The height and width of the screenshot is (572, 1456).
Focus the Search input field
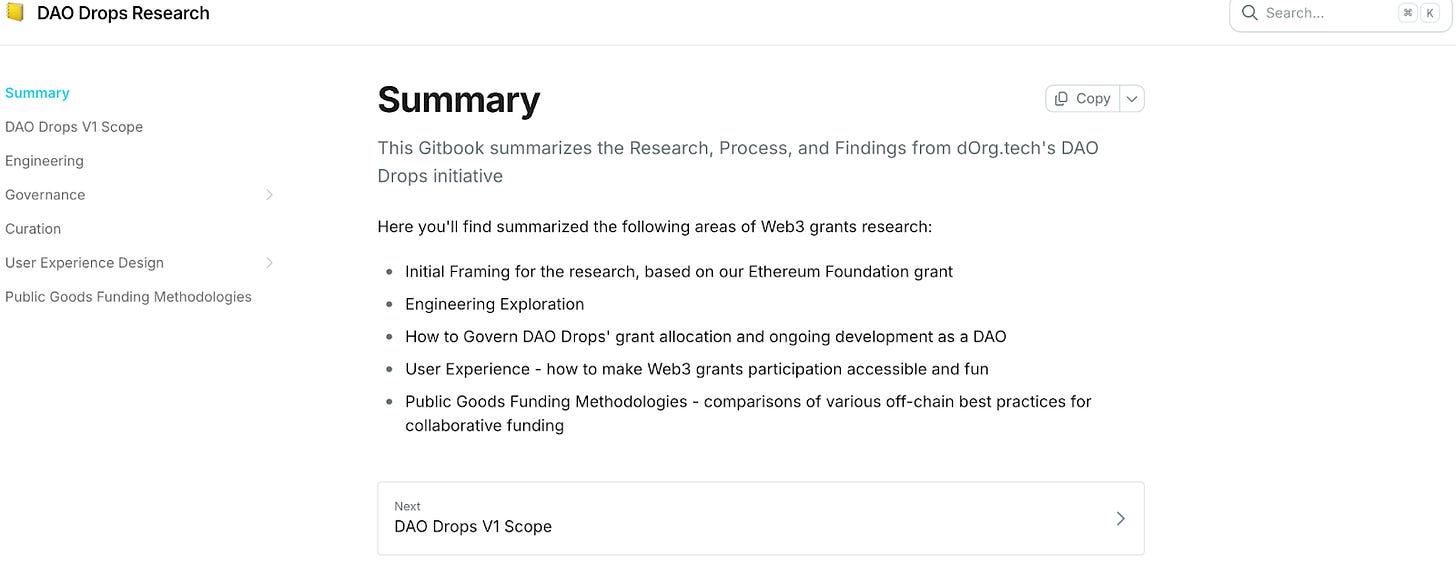click(x=1320, y=13)
